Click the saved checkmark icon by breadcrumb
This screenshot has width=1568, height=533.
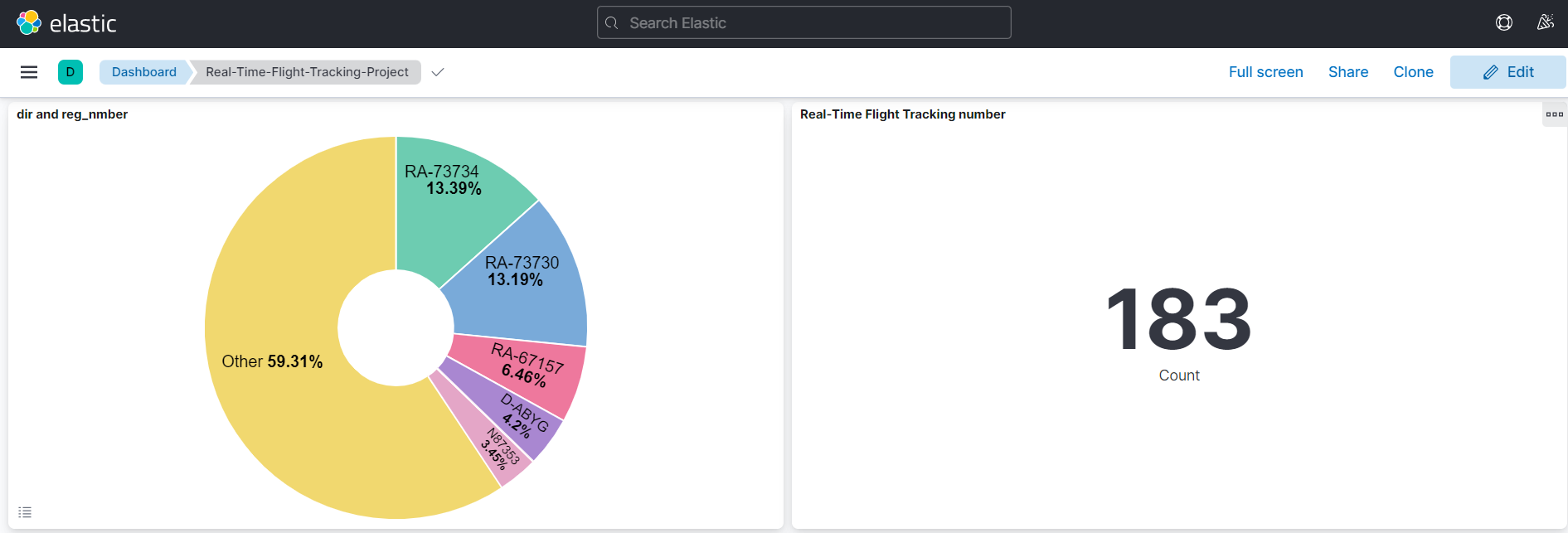pyautogui.click(x=438, y=72)
